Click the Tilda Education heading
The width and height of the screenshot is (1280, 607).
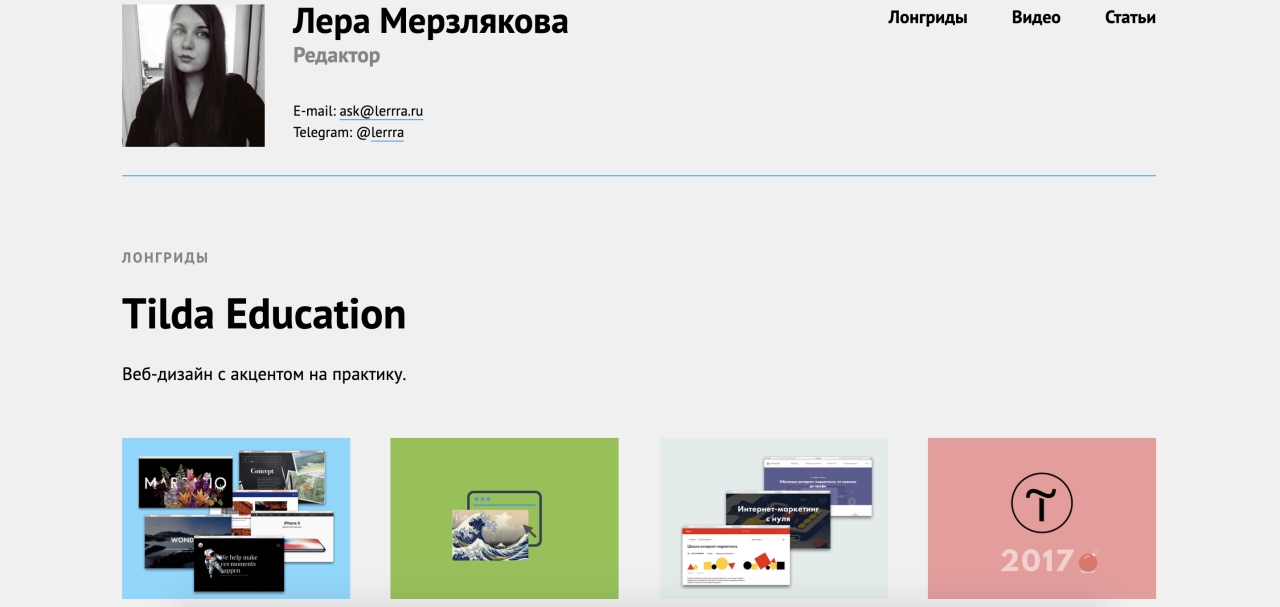[x=263, y=314]
